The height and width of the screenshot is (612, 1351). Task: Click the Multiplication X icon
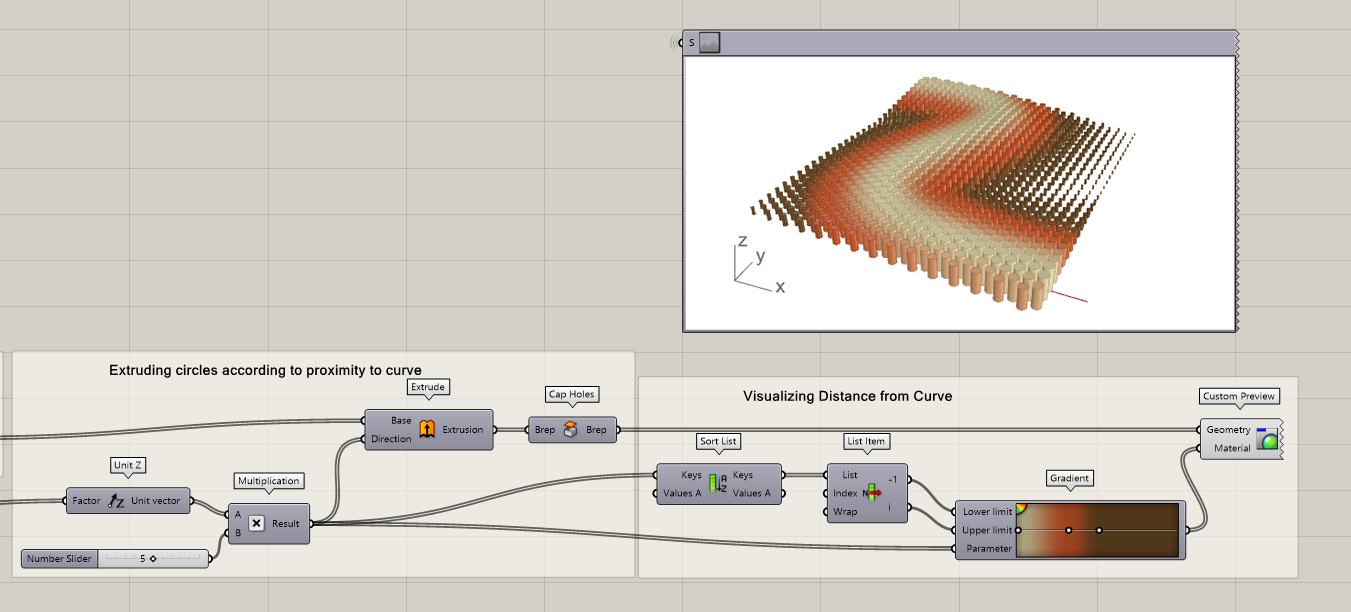256,523
